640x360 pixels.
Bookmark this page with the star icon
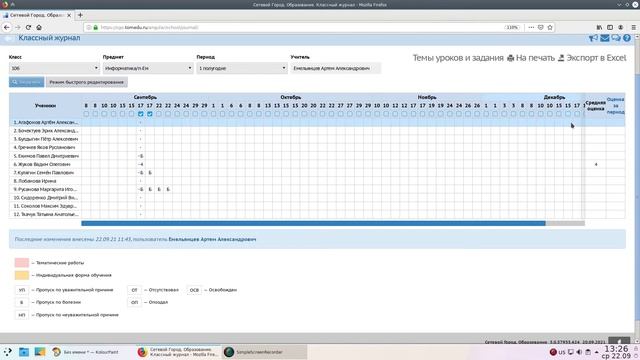click(x=550, y=27)
